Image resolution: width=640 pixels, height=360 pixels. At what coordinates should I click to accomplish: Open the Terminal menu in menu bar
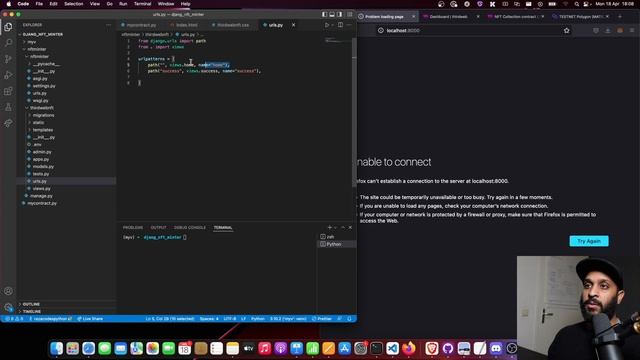142,4
